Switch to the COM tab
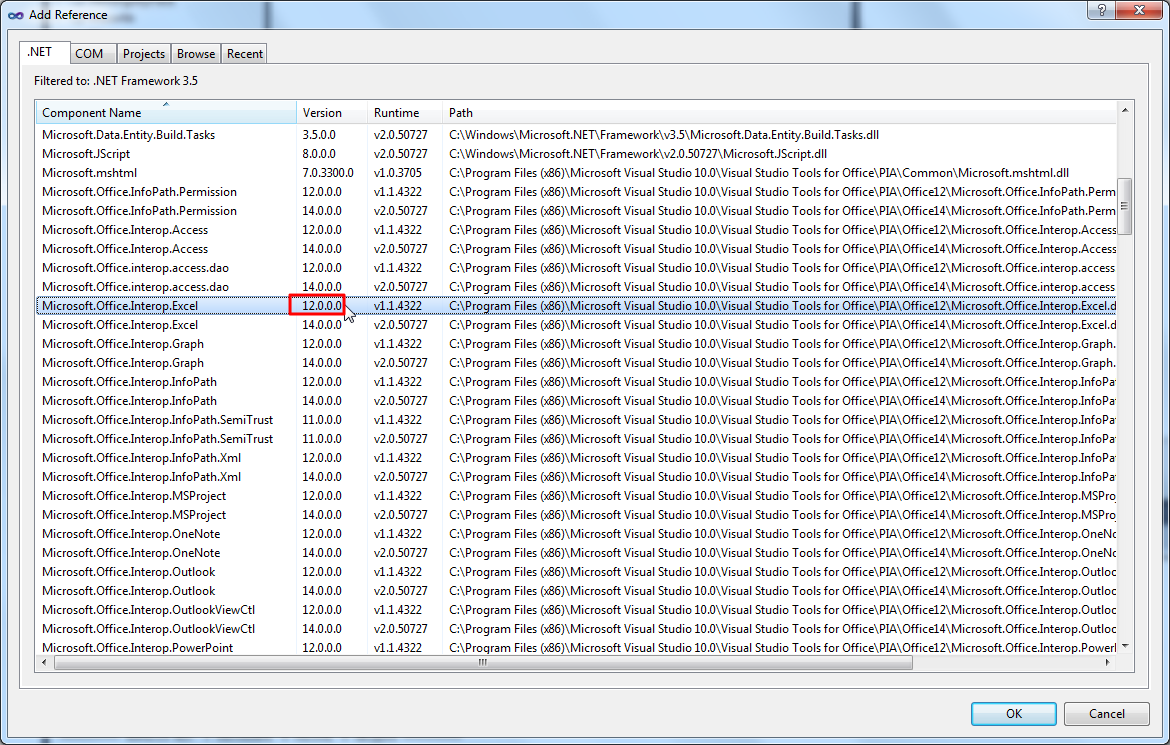This screenshot has height=745, width=1170. point(93,54)
